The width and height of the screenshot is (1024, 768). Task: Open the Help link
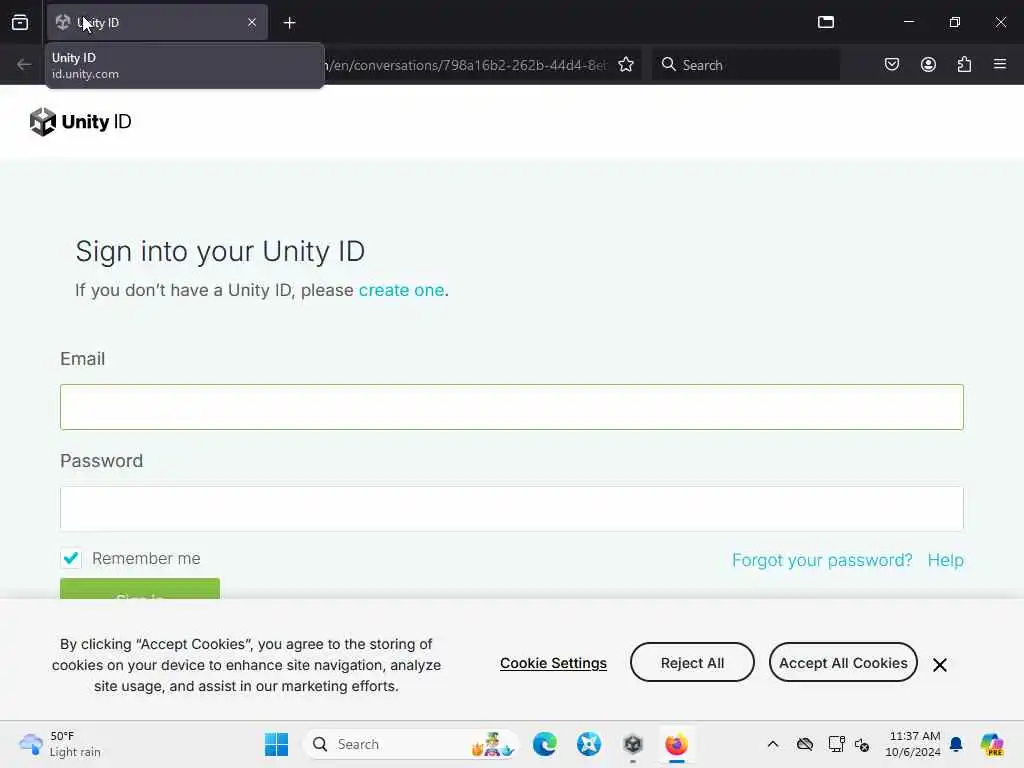pyautogui.click(x=945, y=560)
